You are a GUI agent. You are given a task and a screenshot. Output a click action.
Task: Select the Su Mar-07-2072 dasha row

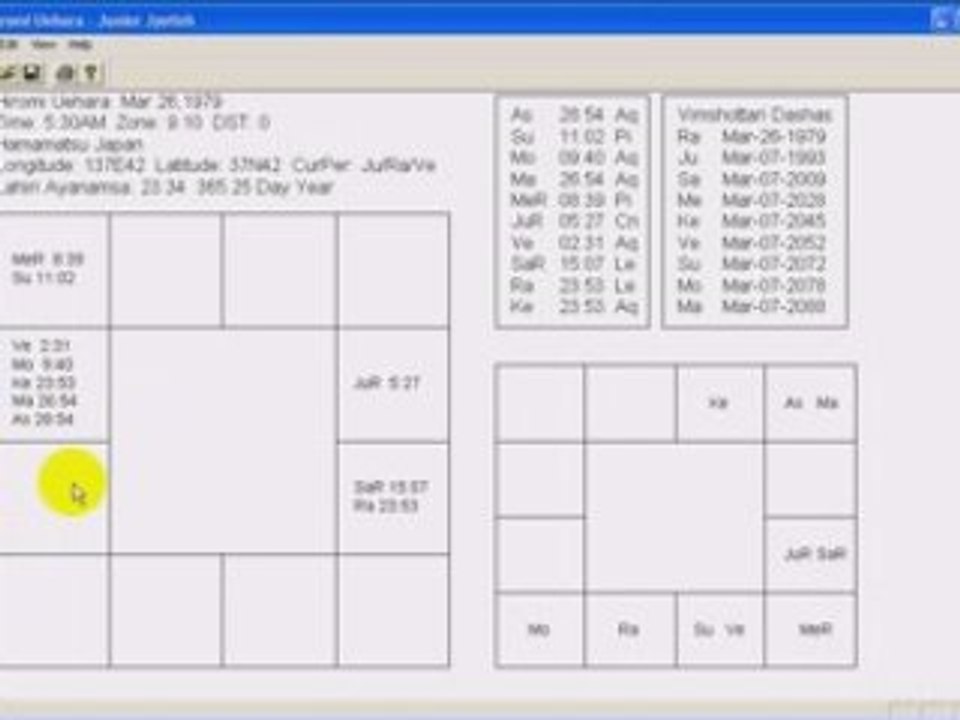tap(752, 264)
